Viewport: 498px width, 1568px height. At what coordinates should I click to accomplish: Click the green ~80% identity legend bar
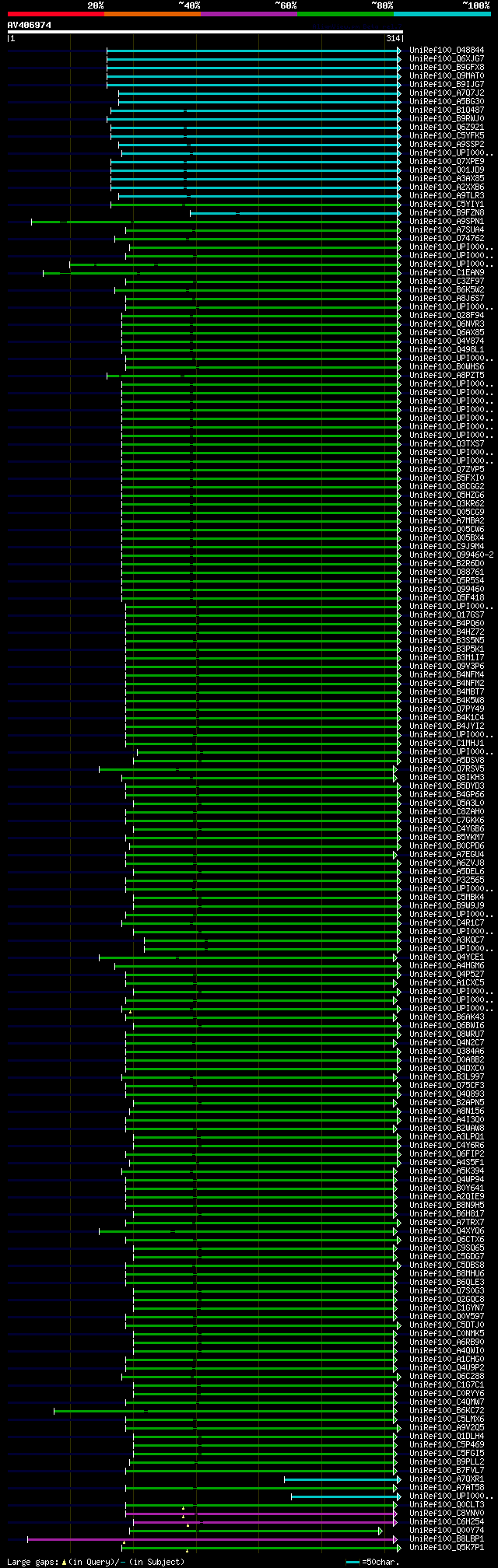point(345,14)
